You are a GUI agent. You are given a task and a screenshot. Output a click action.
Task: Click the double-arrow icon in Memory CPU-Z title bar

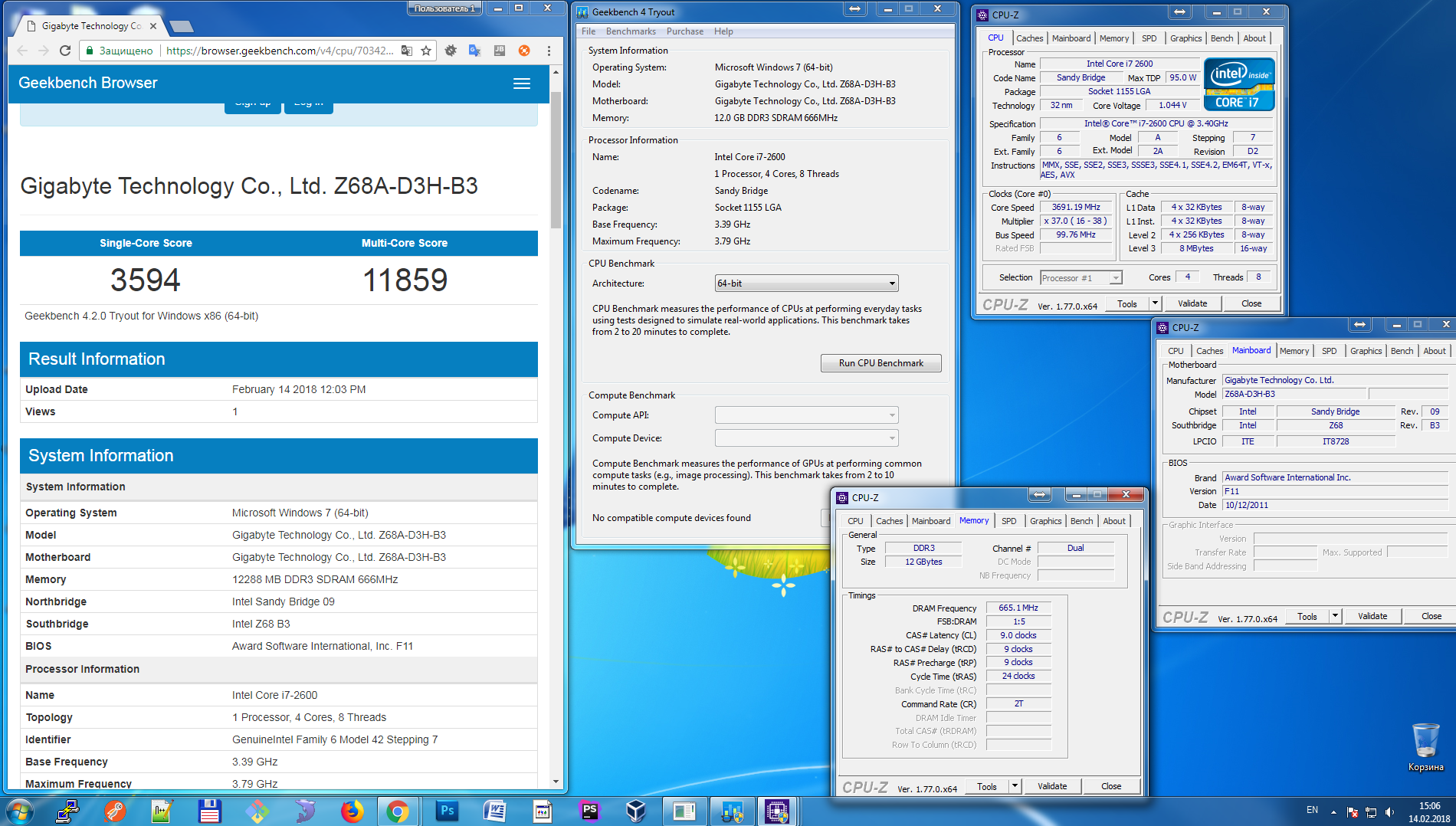[x=1040, y=495]
